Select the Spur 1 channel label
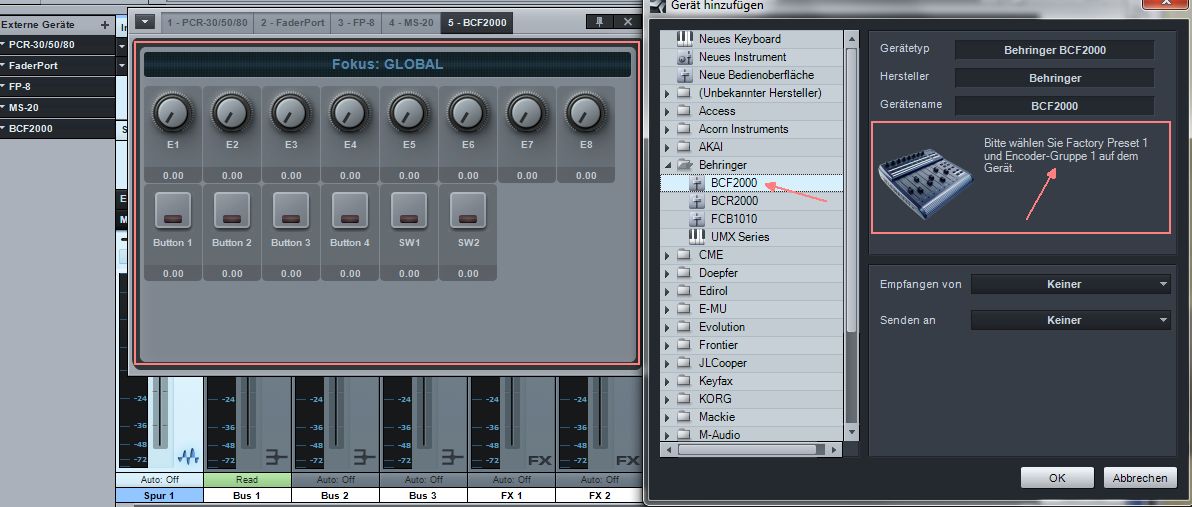 [159, 496]
